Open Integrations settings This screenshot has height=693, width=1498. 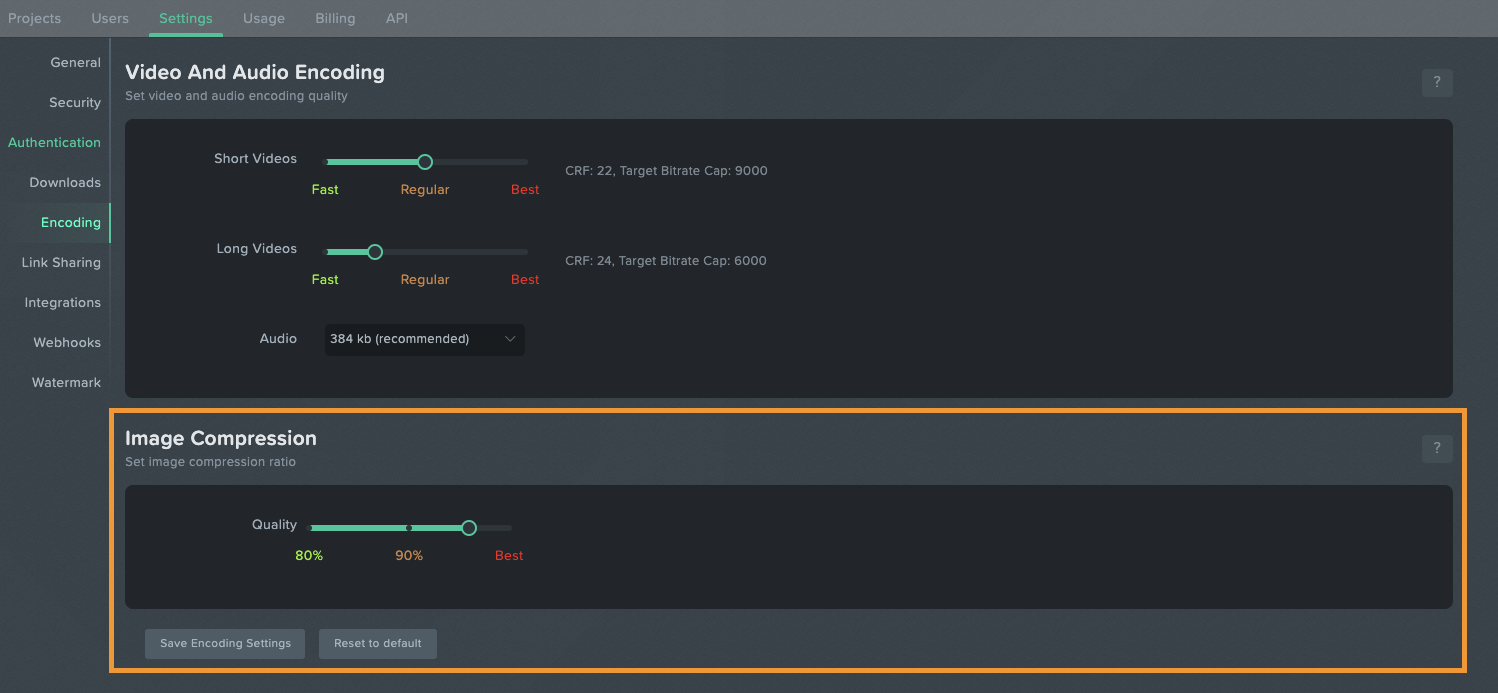(63, 302)
